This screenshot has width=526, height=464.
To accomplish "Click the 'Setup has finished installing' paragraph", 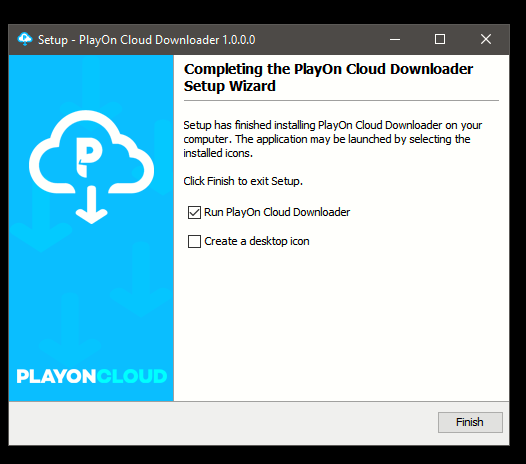I will (x=332, y=139).
